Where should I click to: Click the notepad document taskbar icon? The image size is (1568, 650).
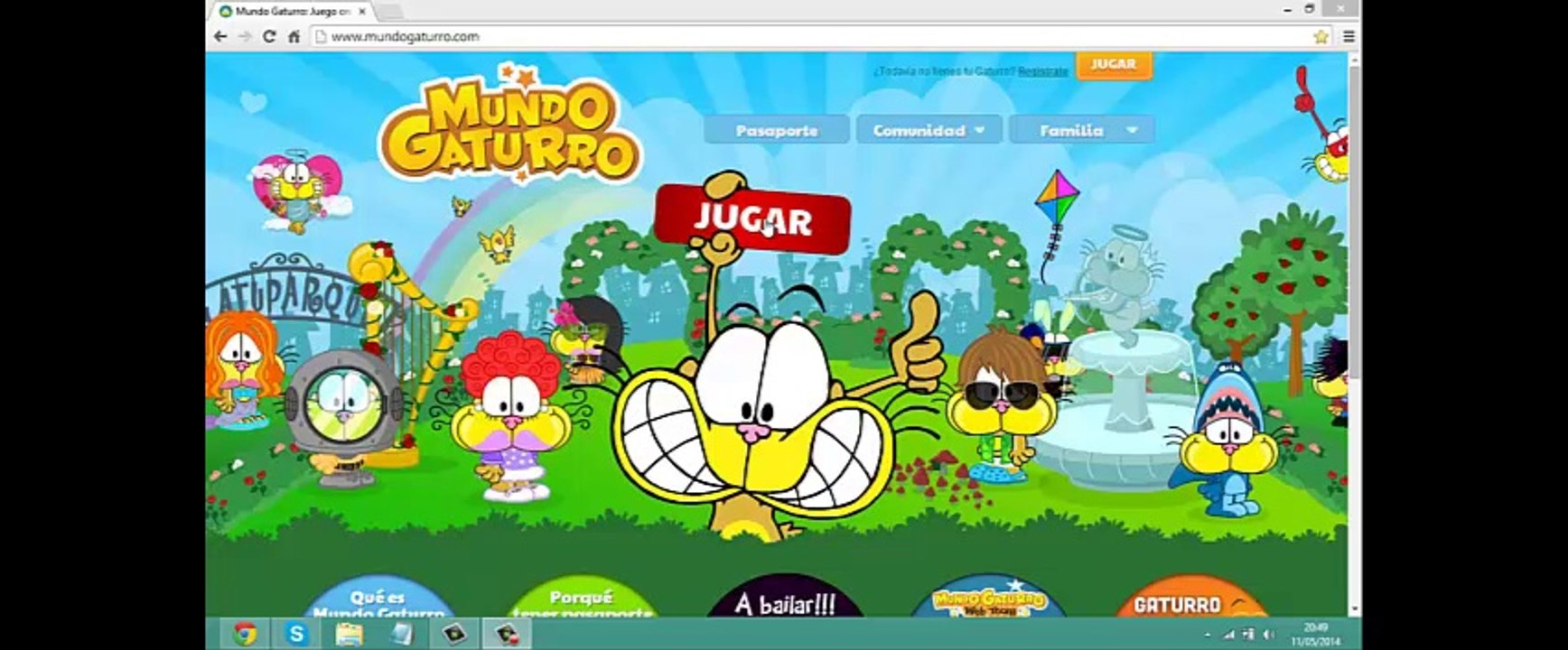pos(401,634)
